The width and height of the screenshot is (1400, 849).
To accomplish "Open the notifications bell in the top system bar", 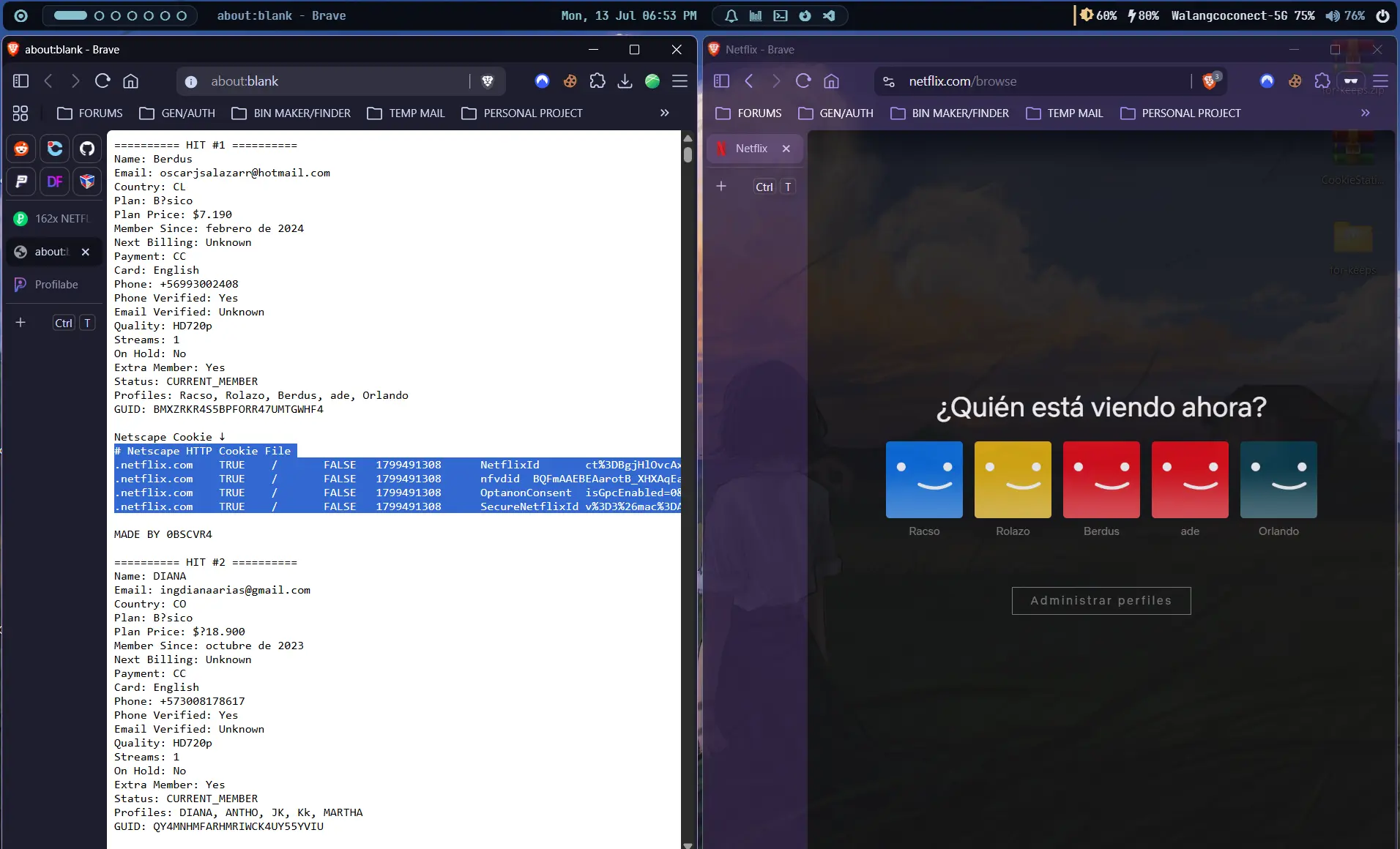I will click(x=731, y=15).
